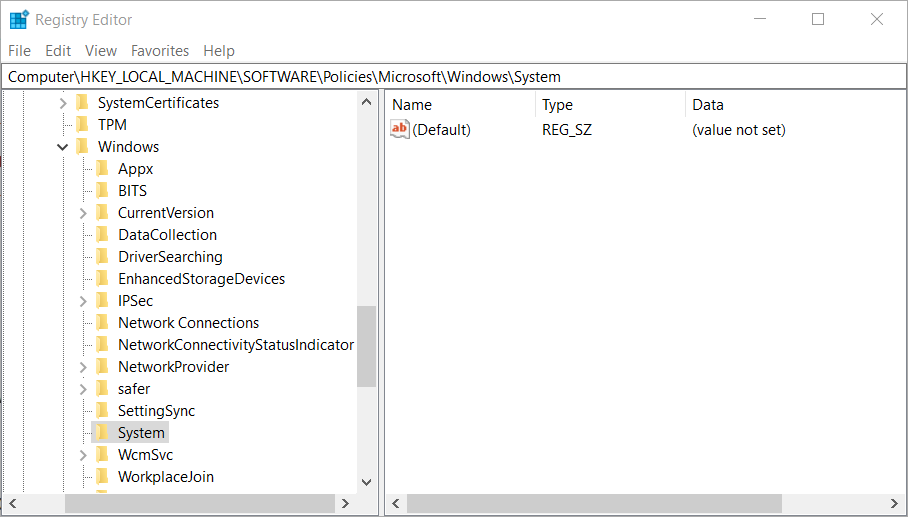Viewport: 908px width, 517px height.
Task: Select the DriverSearching key
Action: pyautogui.click(x=170, y=257)
